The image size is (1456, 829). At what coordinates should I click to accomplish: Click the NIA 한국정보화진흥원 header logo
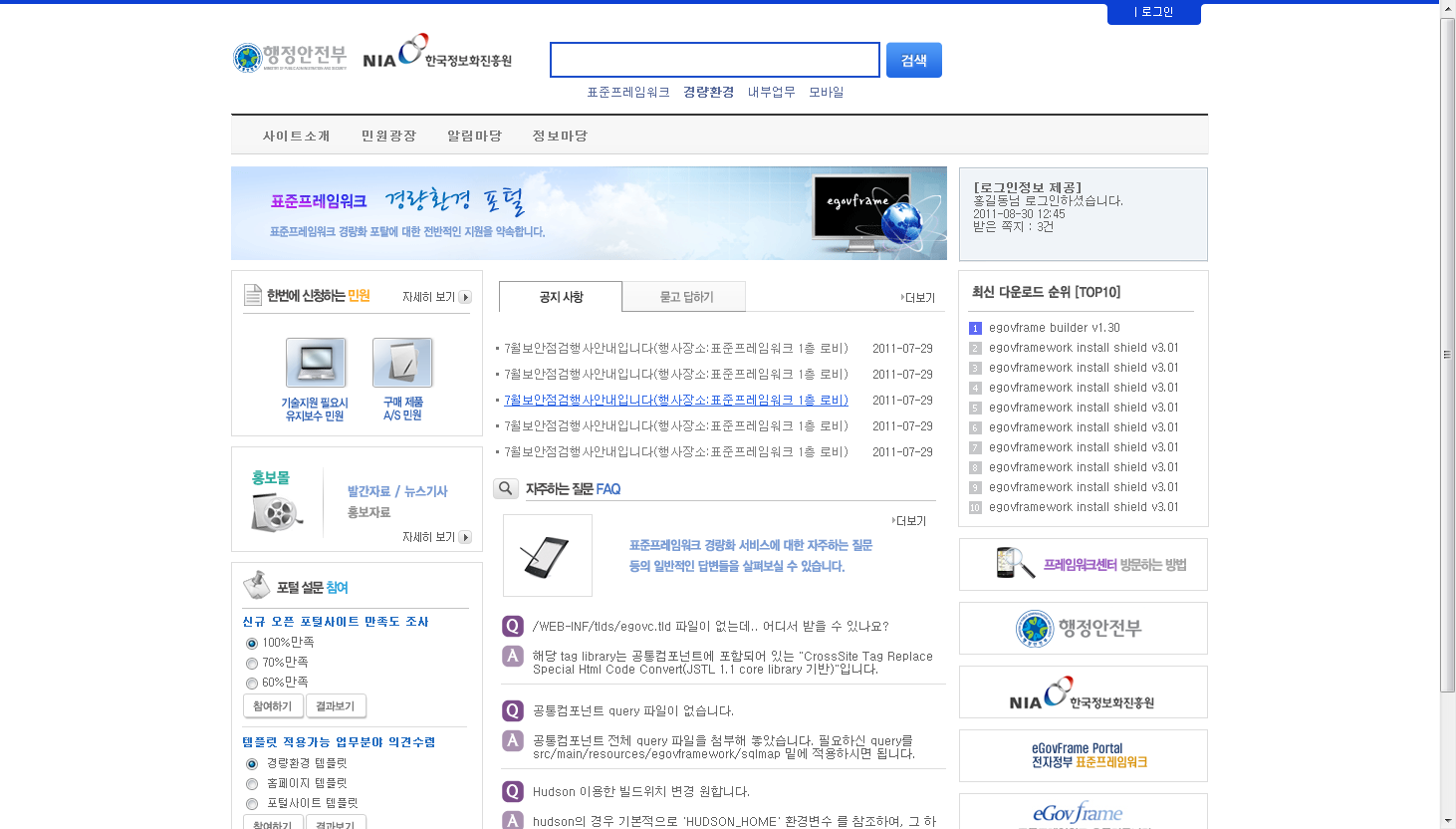(x=437, y=54)
